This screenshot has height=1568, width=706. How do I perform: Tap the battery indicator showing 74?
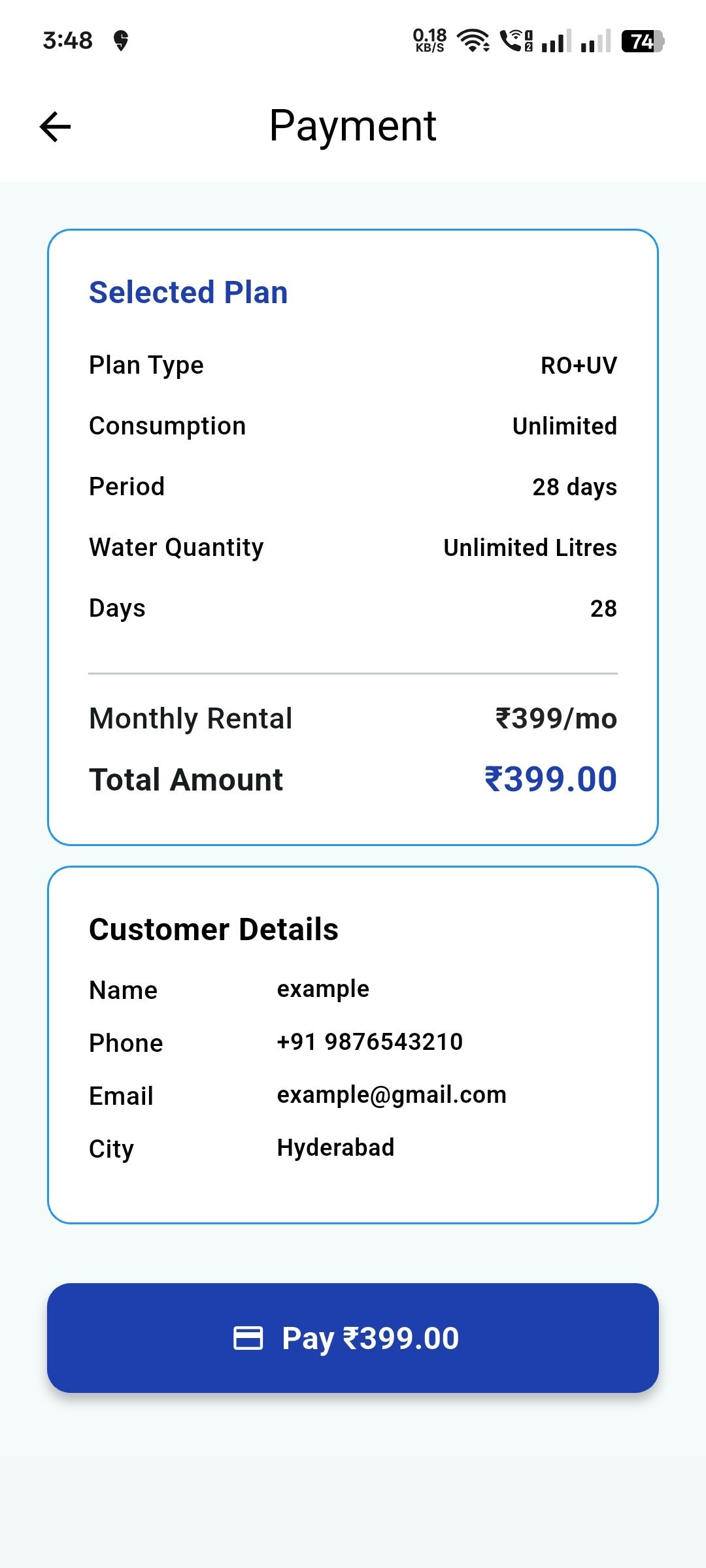point(643,41)
